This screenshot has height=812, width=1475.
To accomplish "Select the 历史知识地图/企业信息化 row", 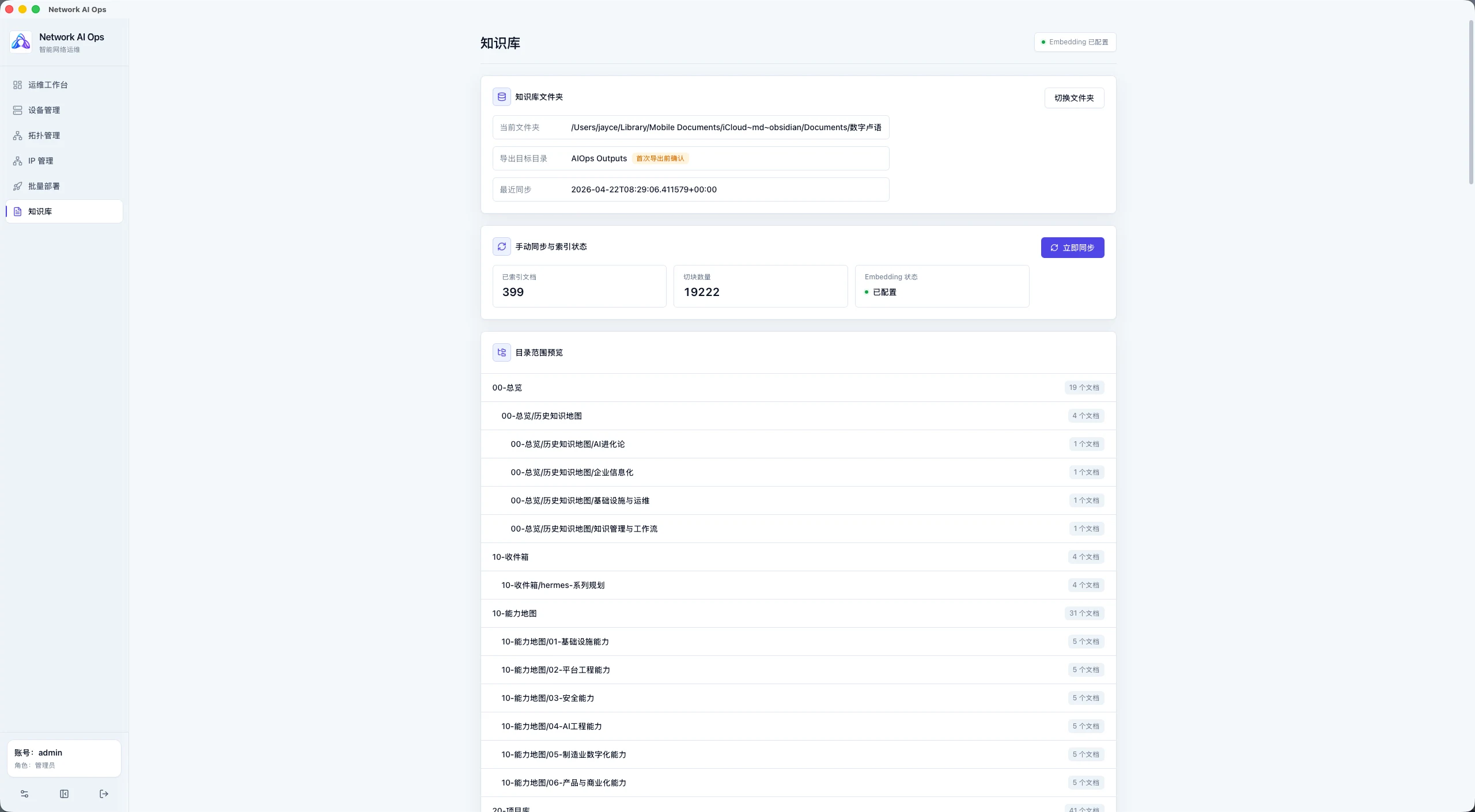I will [x=799, y=472].
